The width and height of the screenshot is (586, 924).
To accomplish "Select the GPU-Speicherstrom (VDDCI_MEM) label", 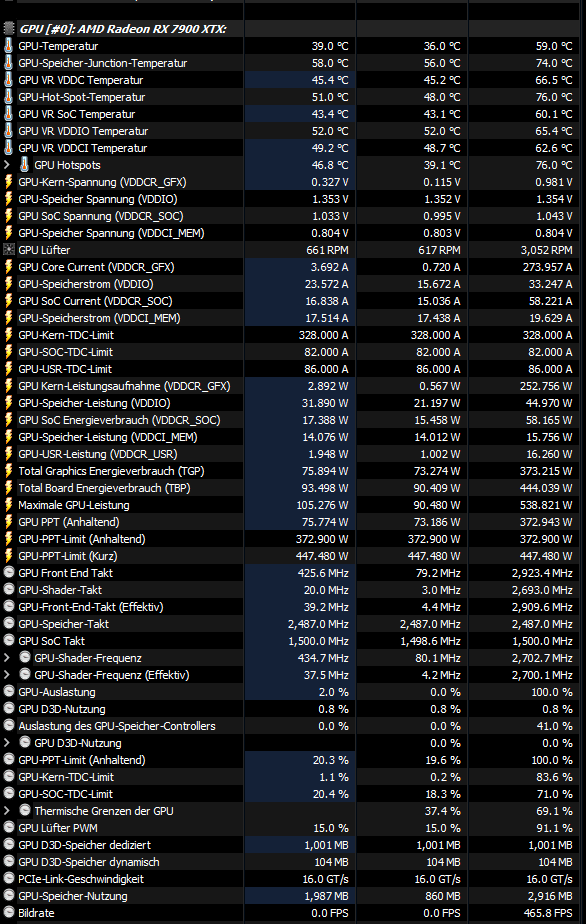I will click(99, 318).
